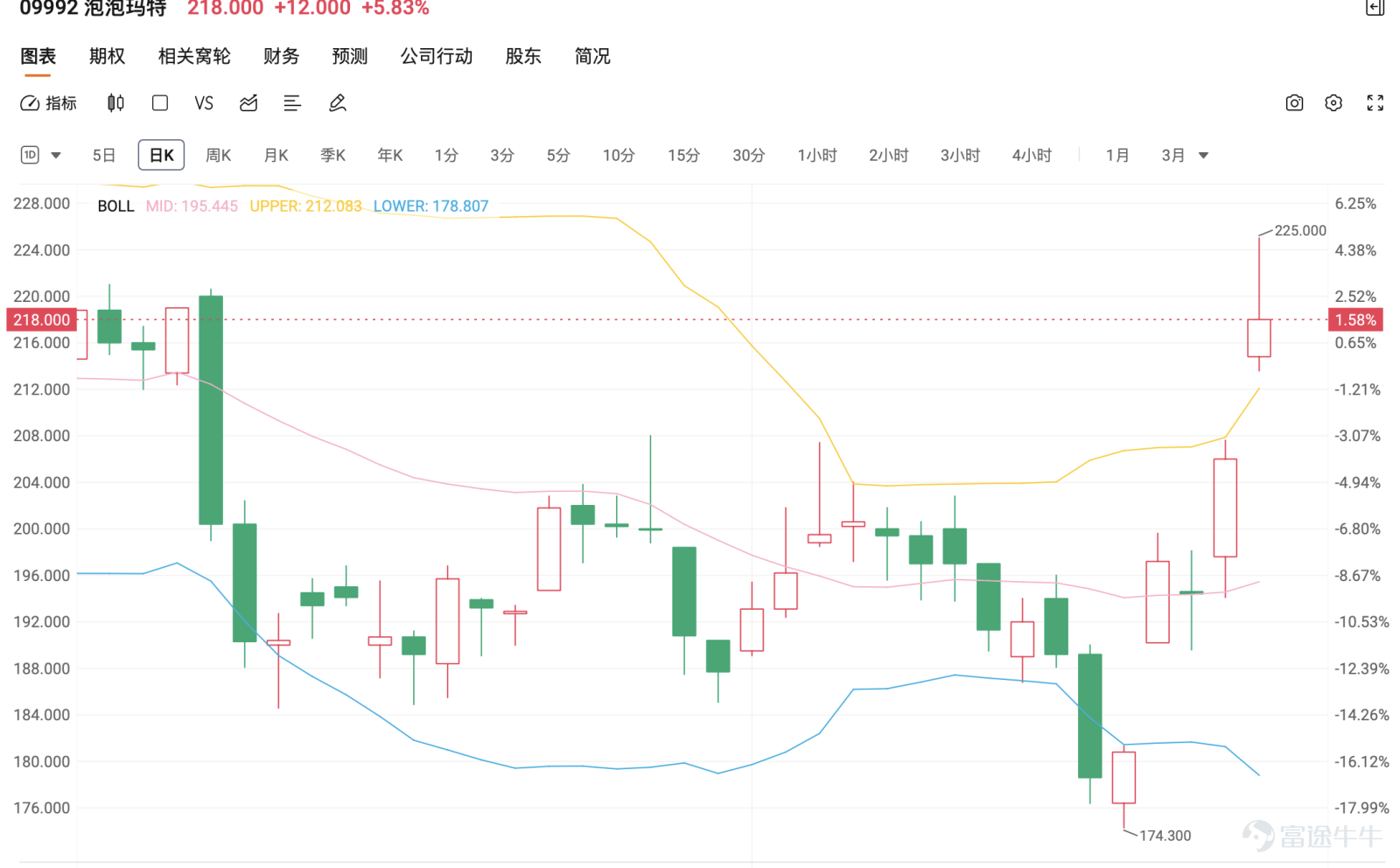Screen dimensions: 1400x868
Task: Open chart settings gear icon
Action: click(1333, 103)
